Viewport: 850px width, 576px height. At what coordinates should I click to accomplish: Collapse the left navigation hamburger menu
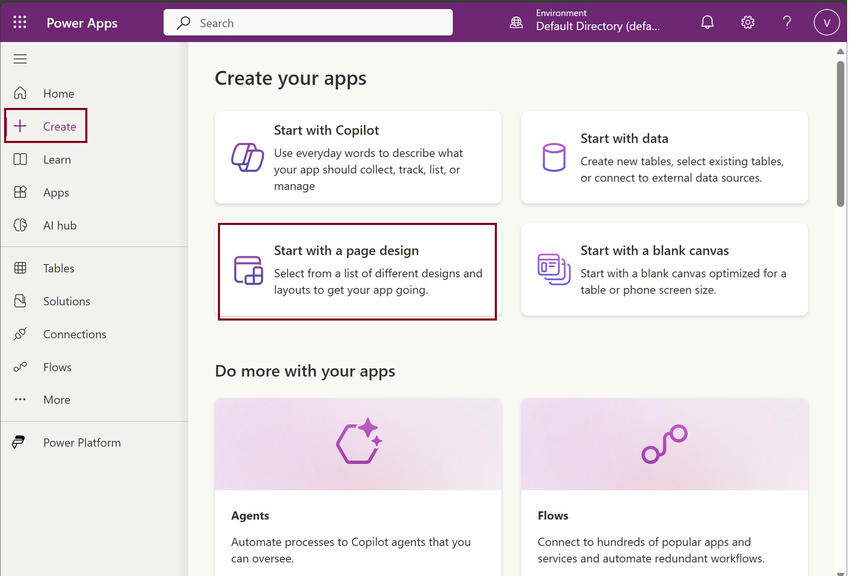click(x=20, y=59)
